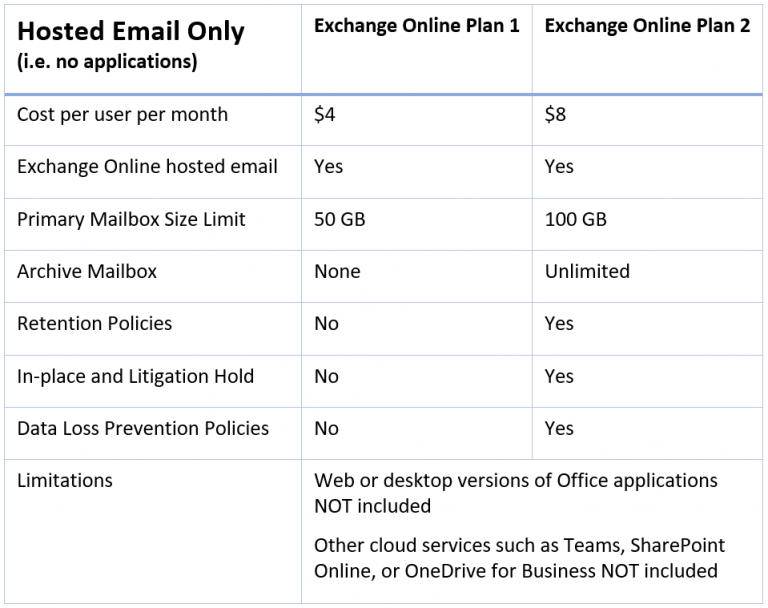Click the 'None' archive mailbox value

337,271
